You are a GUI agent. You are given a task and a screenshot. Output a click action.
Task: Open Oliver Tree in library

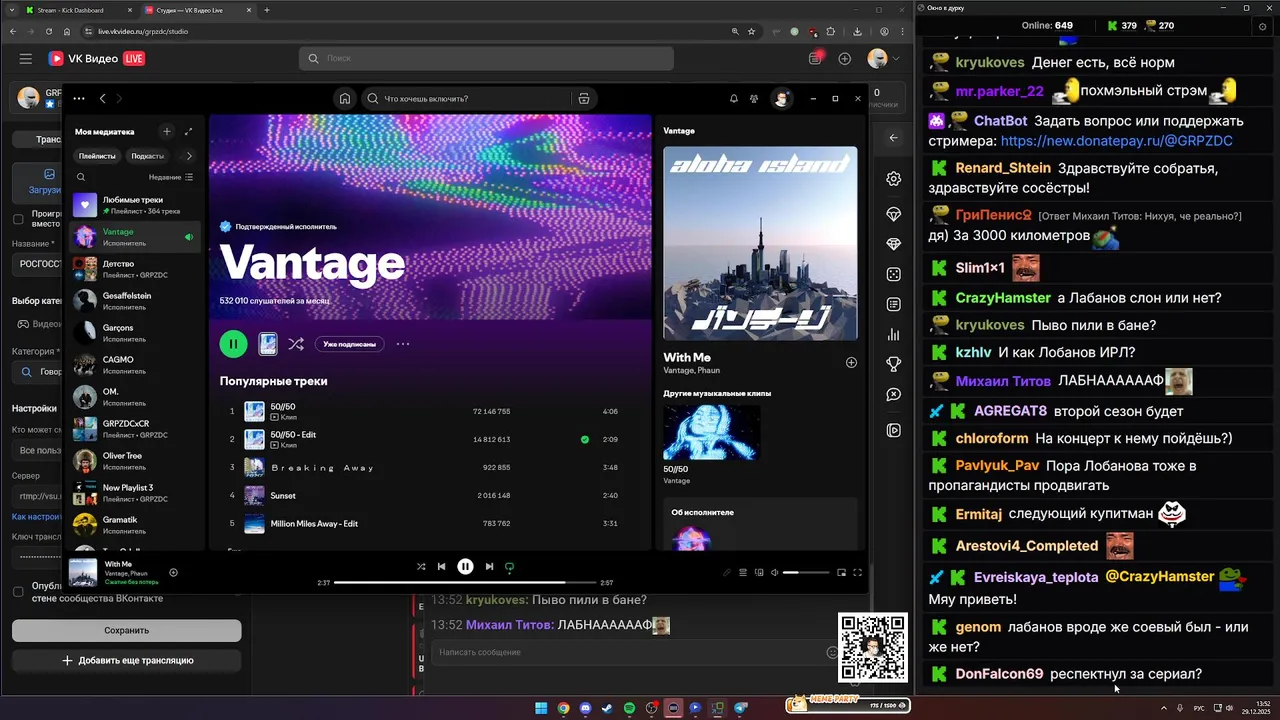135,461
